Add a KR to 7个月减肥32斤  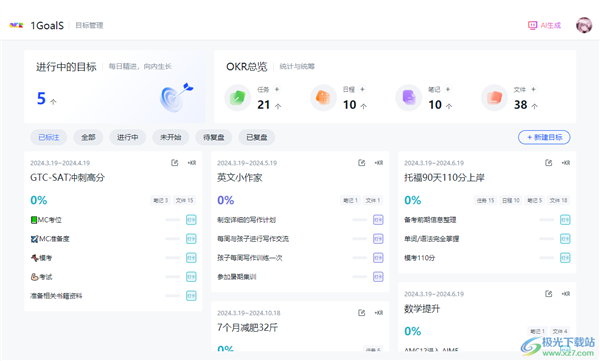[379, 313]
